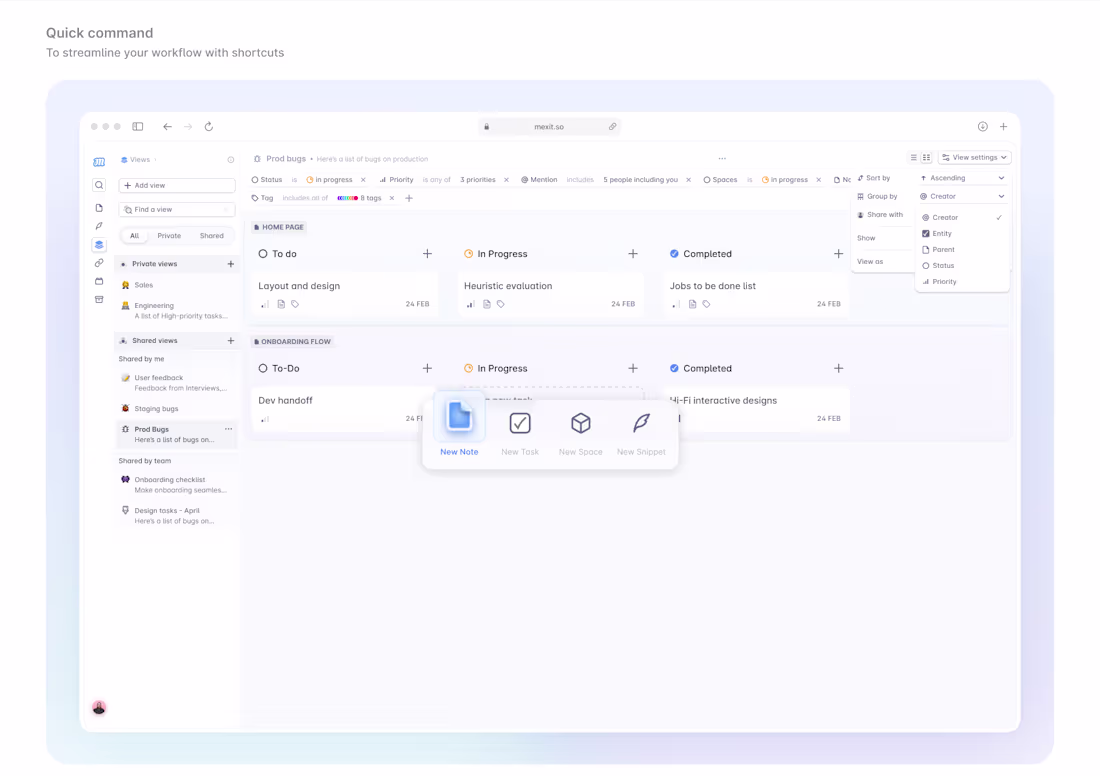This screenshot has height=776, width=1100.
Task: Open the Notes icon in the left rail
Action: (99, 206)
